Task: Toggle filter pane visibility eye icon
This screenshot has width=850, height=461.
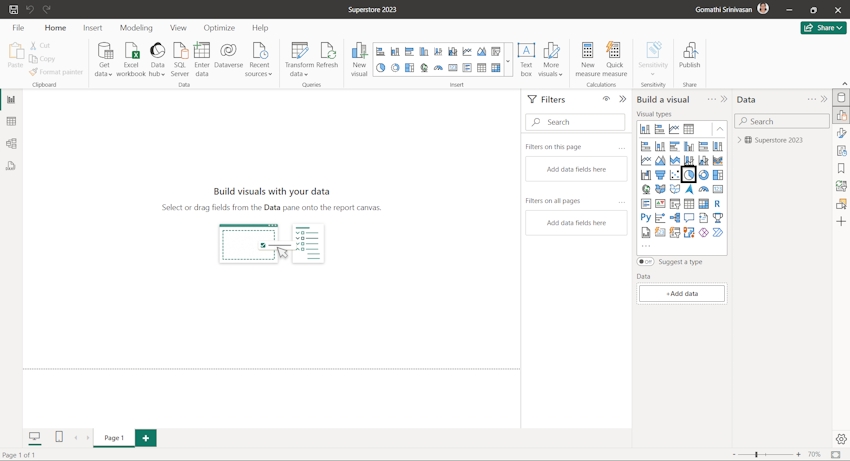Action: click(x=606, y=99)
